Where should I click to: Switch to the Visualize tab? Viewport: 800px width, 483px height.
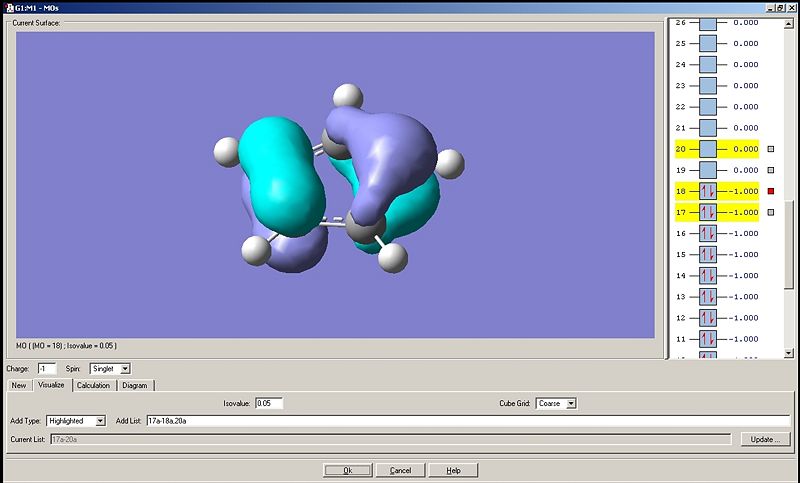click(x=52, y=385)
